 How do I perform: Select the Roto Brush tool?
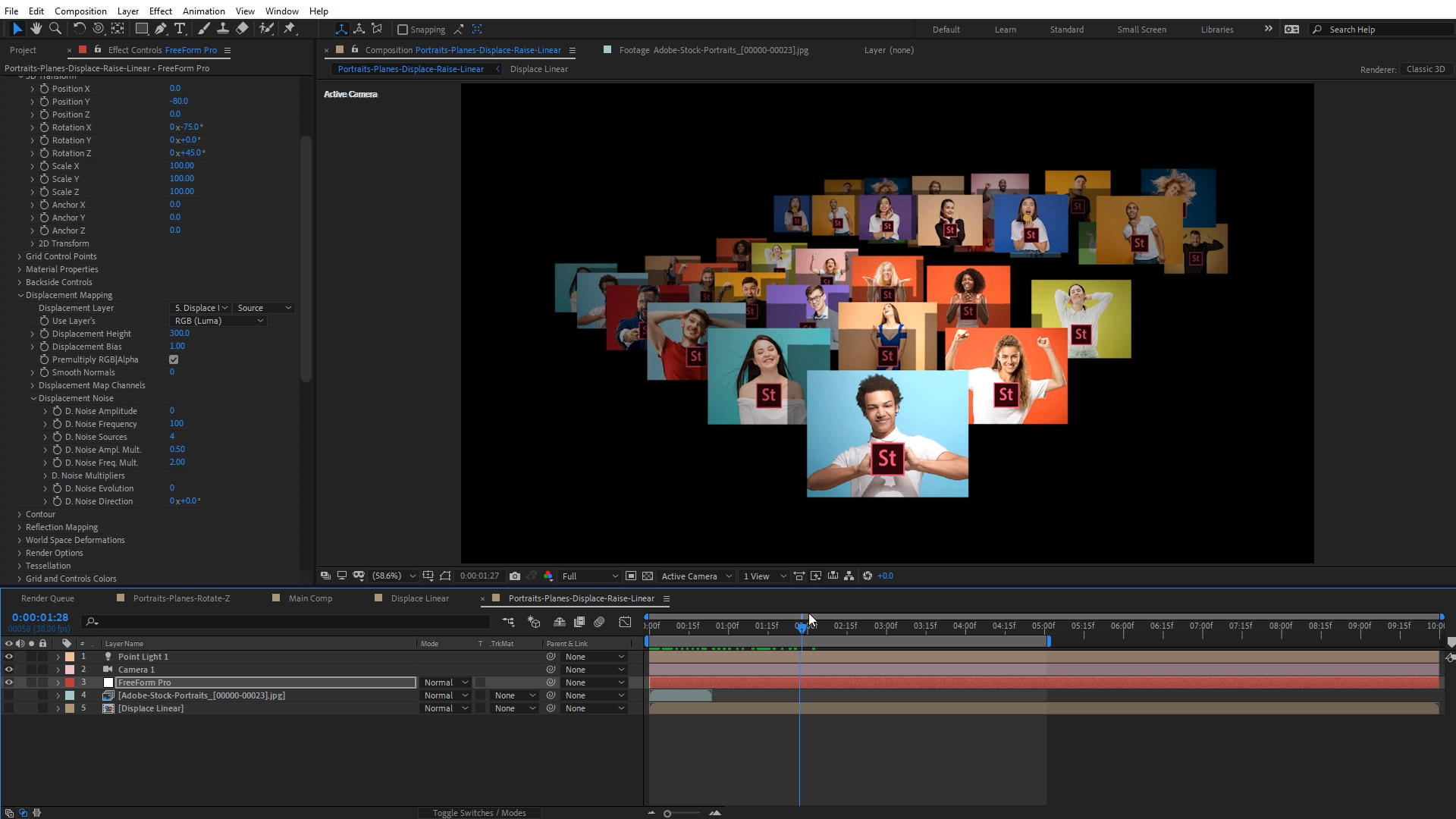point(267,29)
